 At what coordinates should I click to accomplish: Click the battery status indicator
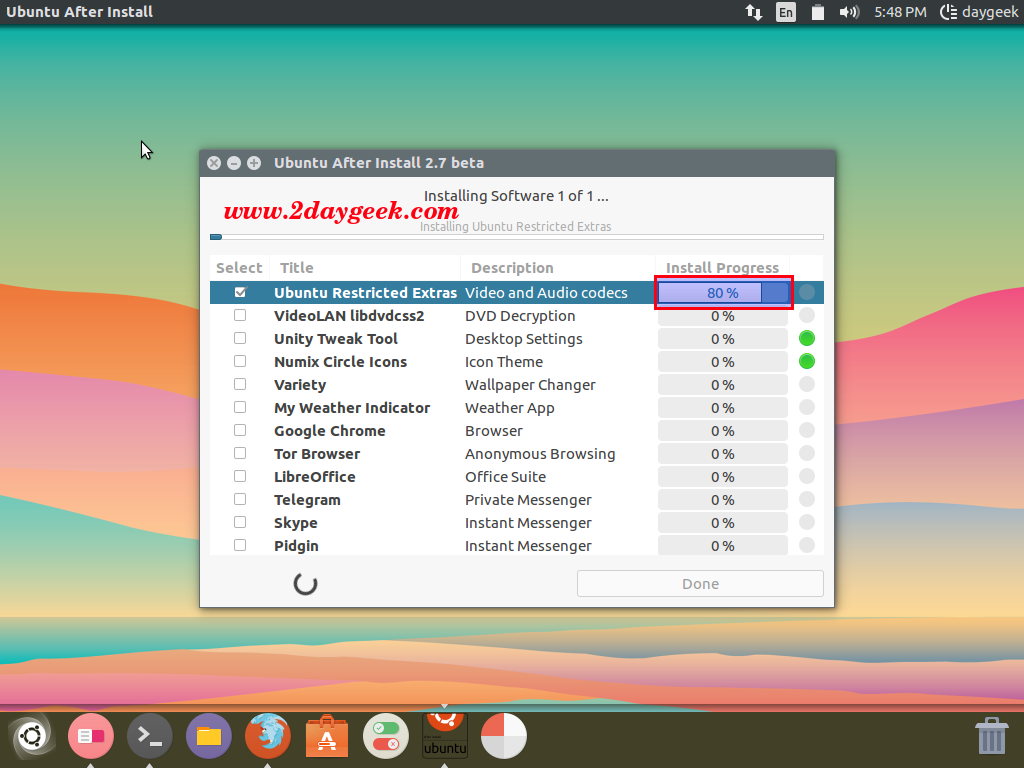coord(817,12)
